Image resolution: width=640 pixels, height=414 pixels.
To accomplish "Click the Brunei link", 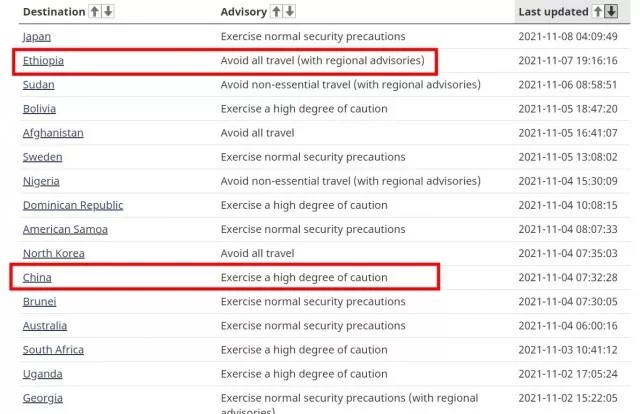I will click(40, 301).
